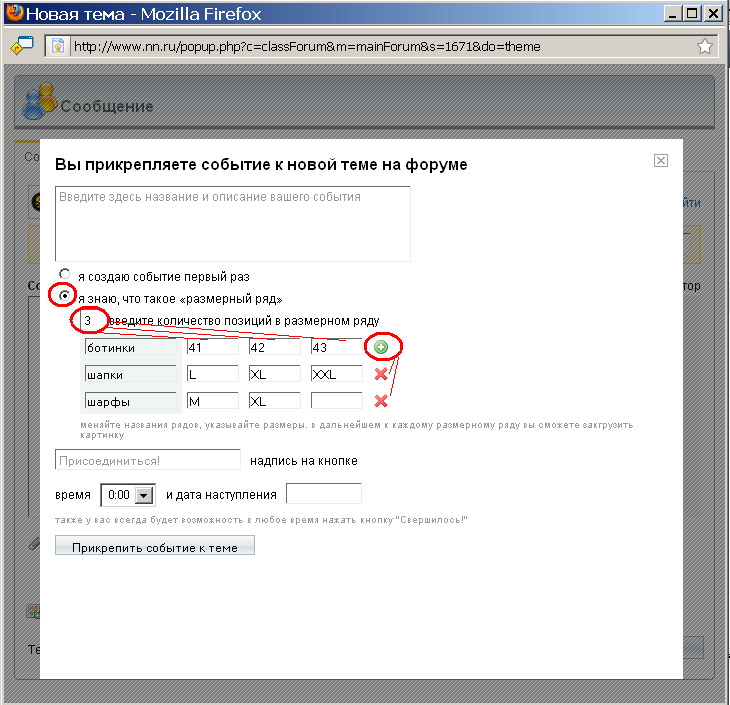Click the size field containing 43
The image size is (730, 705).
337,347
